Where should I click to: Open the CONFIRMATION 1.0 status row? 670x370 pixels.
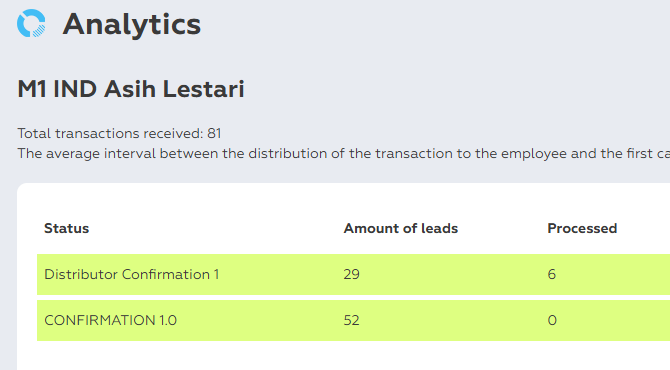coord(353,320)
